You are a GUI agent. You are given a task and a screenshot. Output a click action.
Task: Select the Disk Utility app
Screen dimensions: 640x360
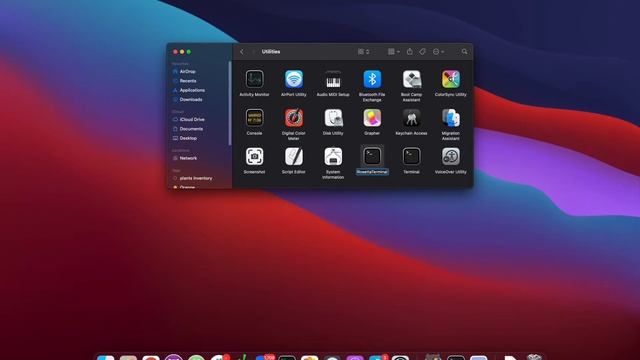[333, 118]
